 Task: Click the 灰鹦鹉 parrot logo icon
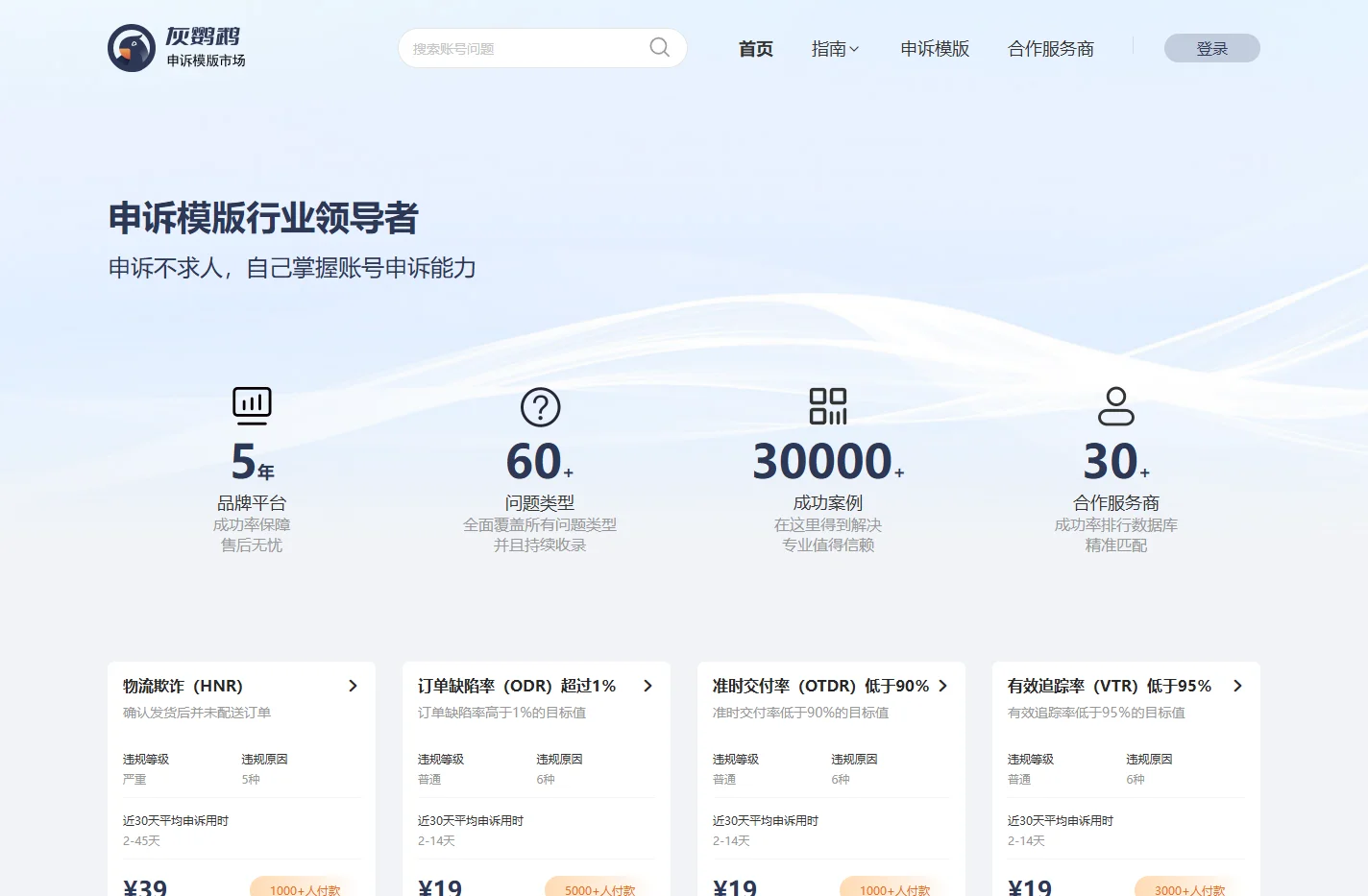click(x=132, y=48)
